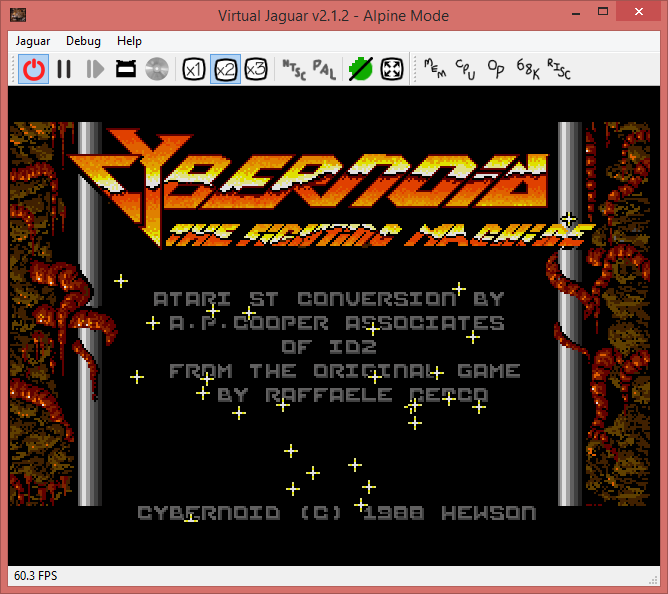Toggle the emulator power button
Screen dimensions: 668x594
tap(35, 69)
